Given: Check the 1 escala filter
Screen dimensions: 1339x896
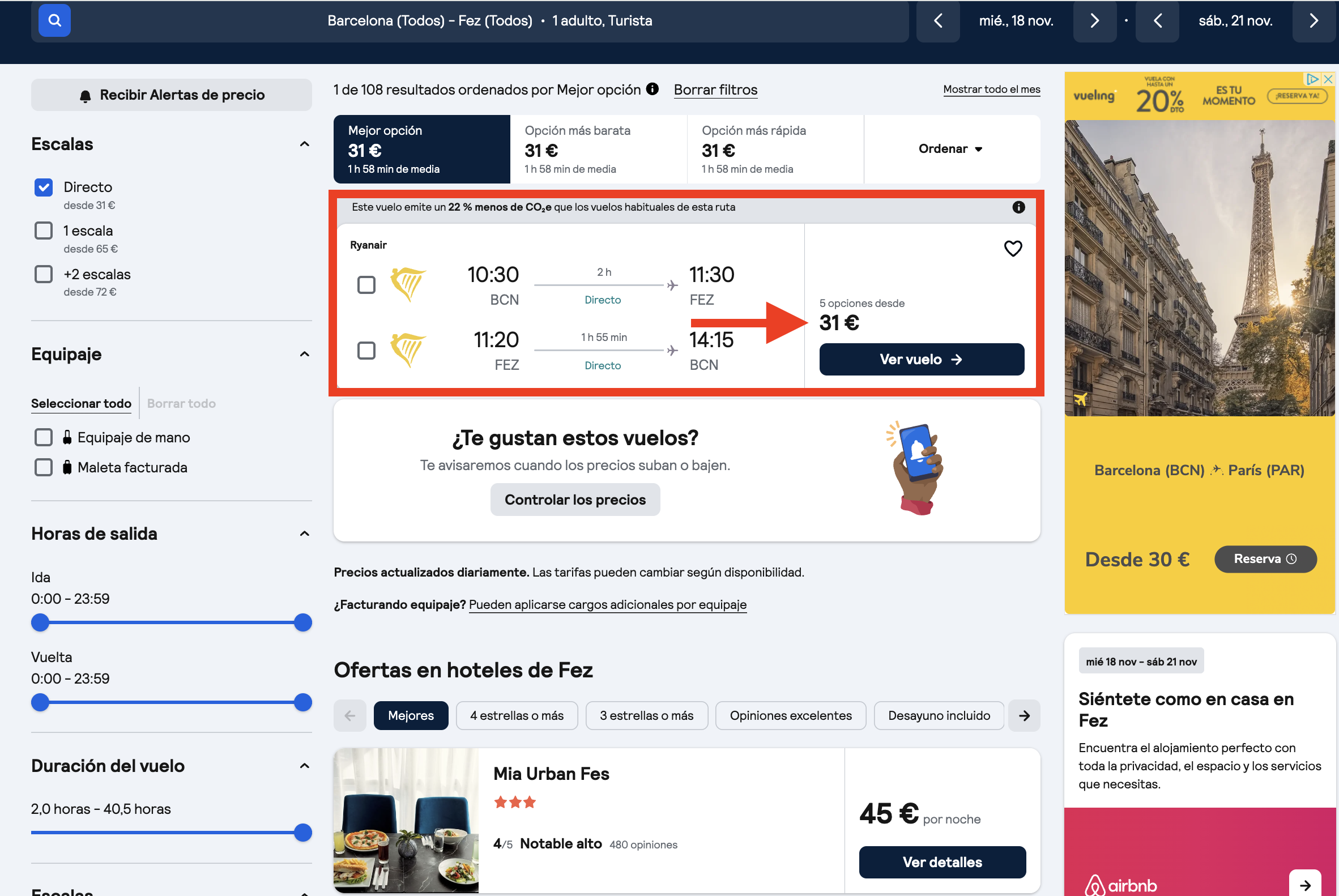Looking at the screenshot, I should click(44, 231).
